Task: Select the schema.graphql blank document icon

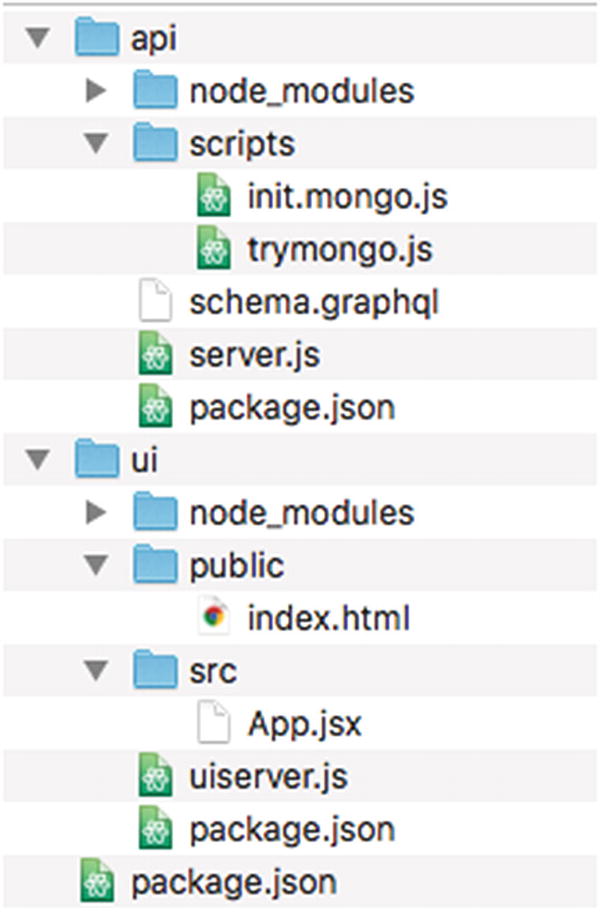Action: click(x=155, y=303)
